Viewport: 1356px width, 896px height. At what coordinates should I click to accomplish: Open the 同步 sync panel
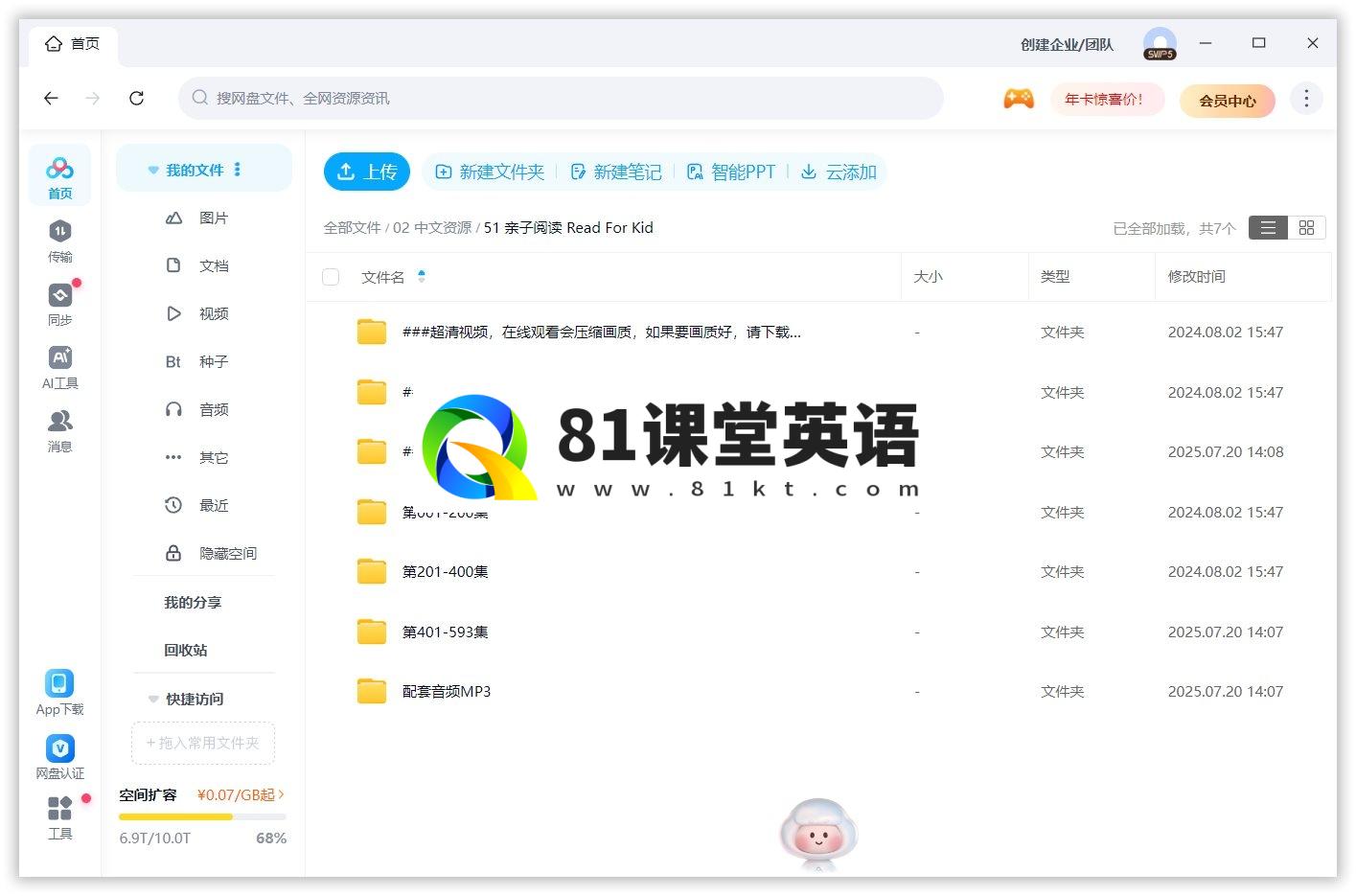(59, 304)
